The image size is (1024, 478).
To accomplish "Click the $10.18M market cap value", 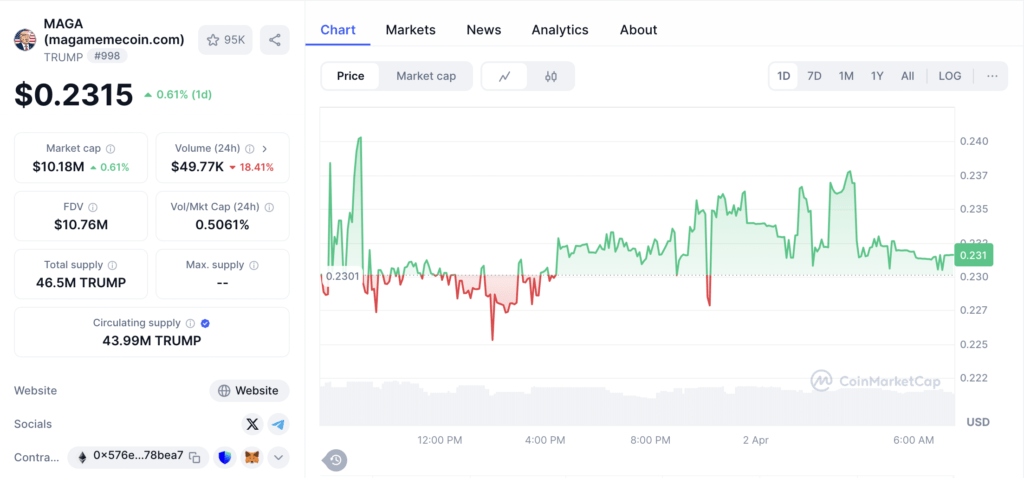I will click(58, 167).
